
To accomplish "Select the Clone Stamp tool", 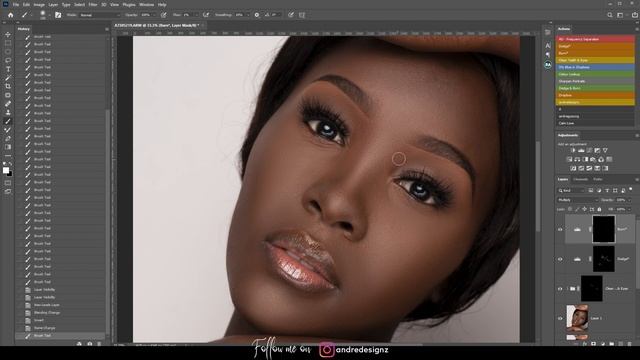I will 8,112.
